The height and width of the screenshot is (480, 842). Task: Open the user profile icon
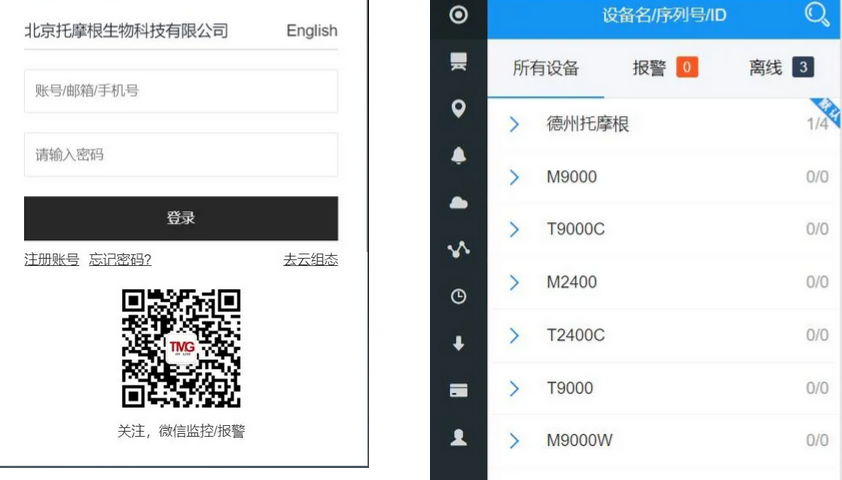(x=459, y=438)
